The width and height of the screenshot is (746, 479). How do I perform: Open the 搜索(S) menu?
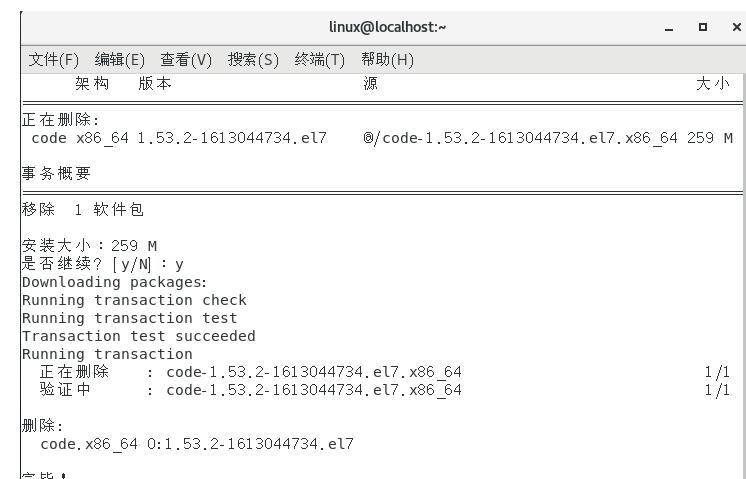253,60
